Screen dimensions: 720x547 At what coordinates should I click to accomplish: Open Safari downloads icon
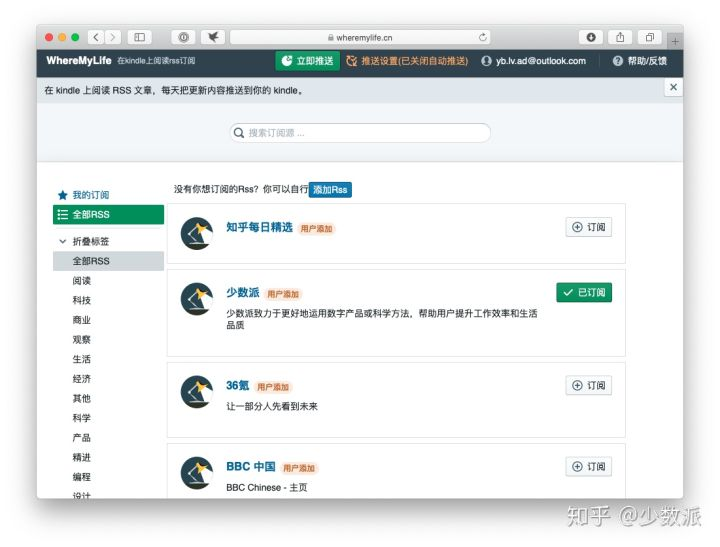pos(591,37)
